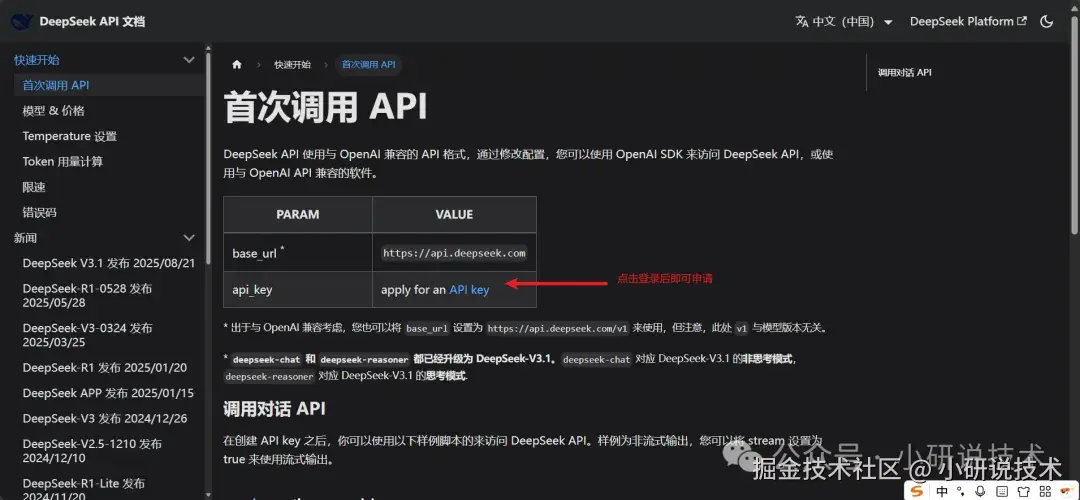The width and height of the screenshot is (1080, 500).
Task: Open the IME toolbox grid icon
Action: 1047,492
